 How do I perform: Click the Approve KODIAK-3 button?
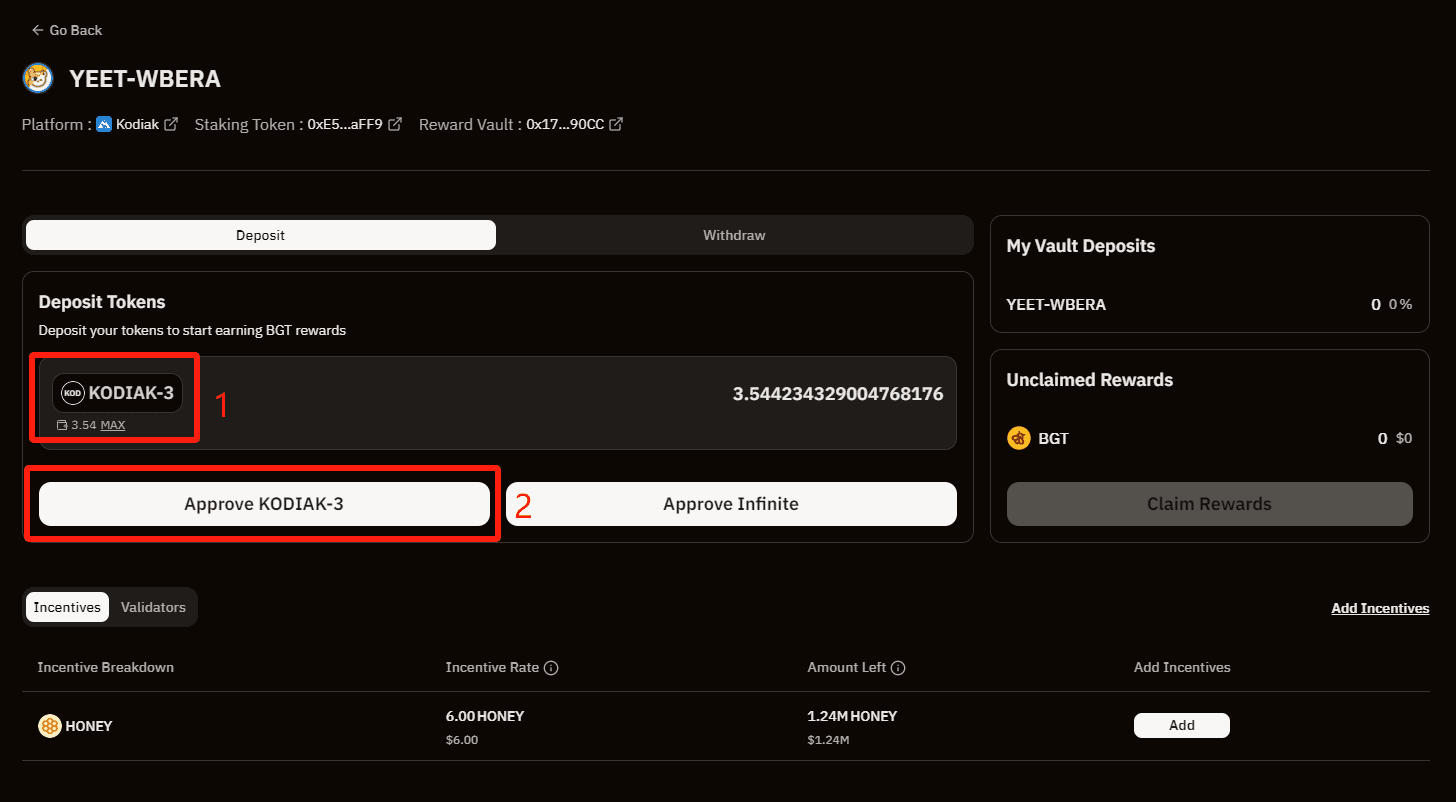264,504
